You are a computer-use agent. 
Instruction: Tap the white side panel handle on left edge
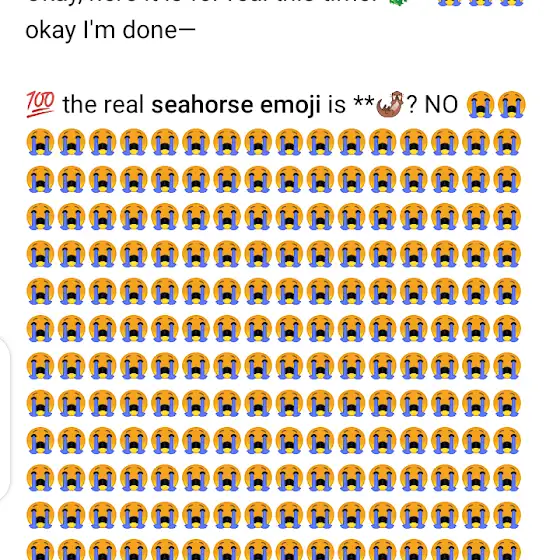point(4,419)
